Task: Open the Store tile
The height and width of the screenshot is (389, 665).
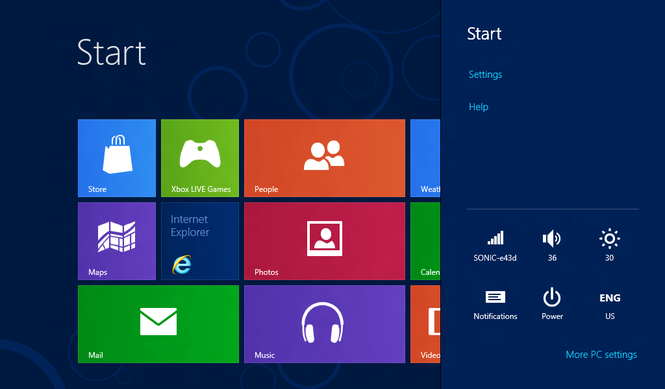Action: pos(117,158)
